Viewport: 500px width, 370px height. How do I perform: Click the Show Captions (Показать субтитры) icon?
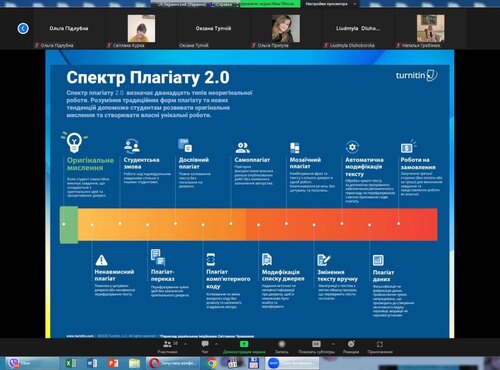click(x=316, y=344)
